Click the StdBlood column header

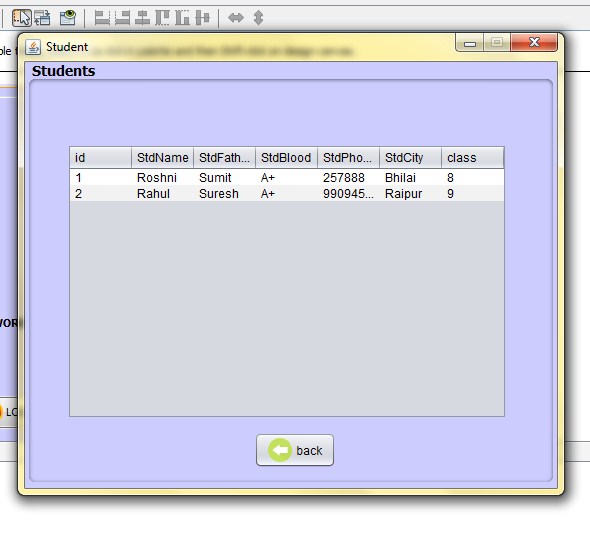286,158
